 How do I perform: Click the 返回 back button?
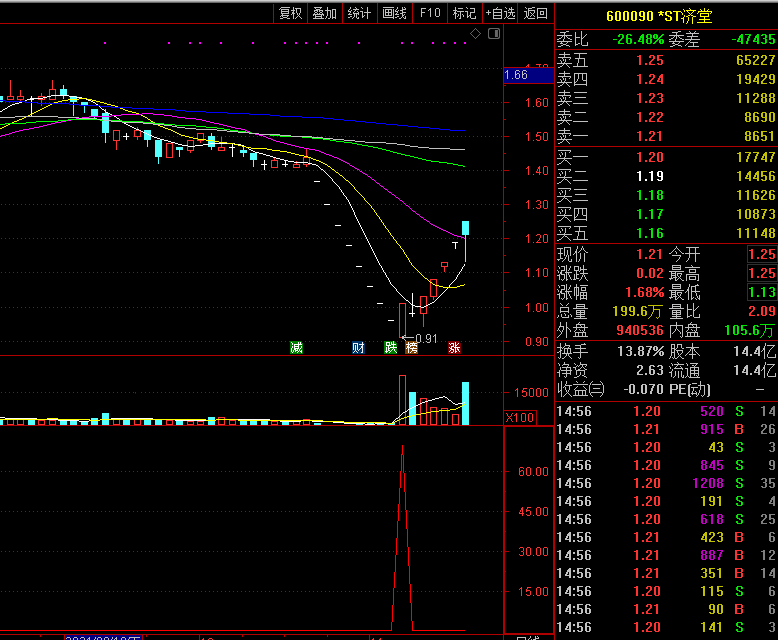click(536, 13)
